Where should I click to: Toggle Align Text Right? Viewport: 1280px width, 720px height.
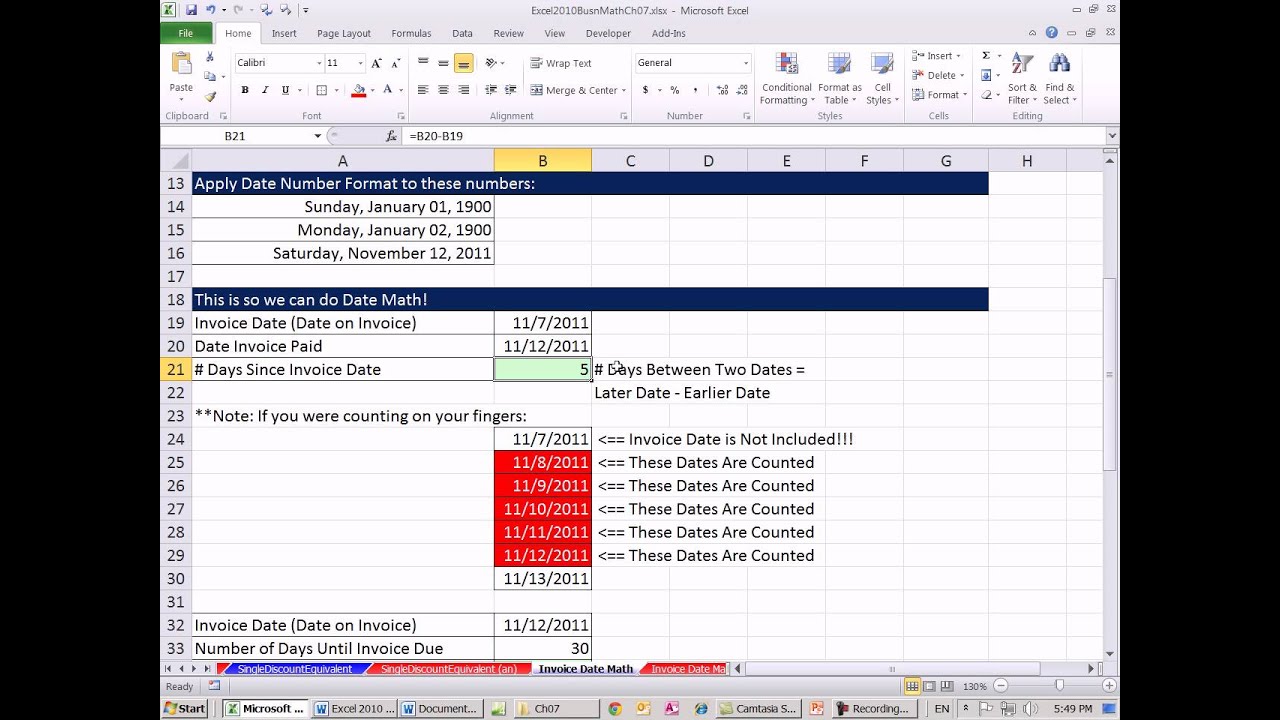coord(463,90)
